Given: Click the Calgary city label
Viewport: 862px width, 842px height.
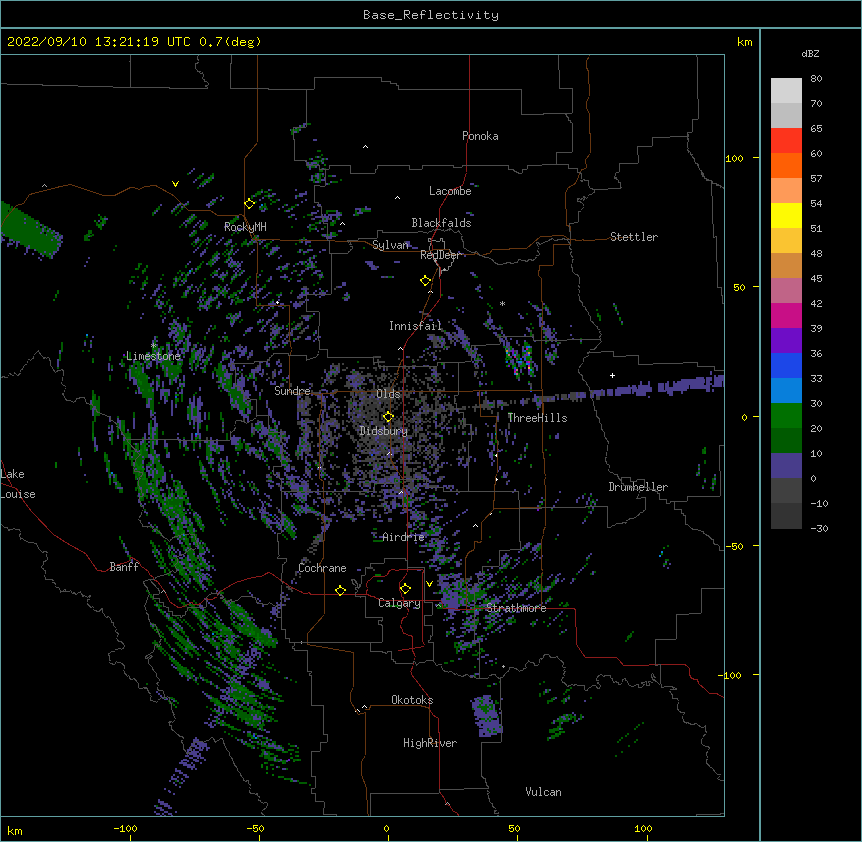Looking at the screenshot, I should (399, 603).
